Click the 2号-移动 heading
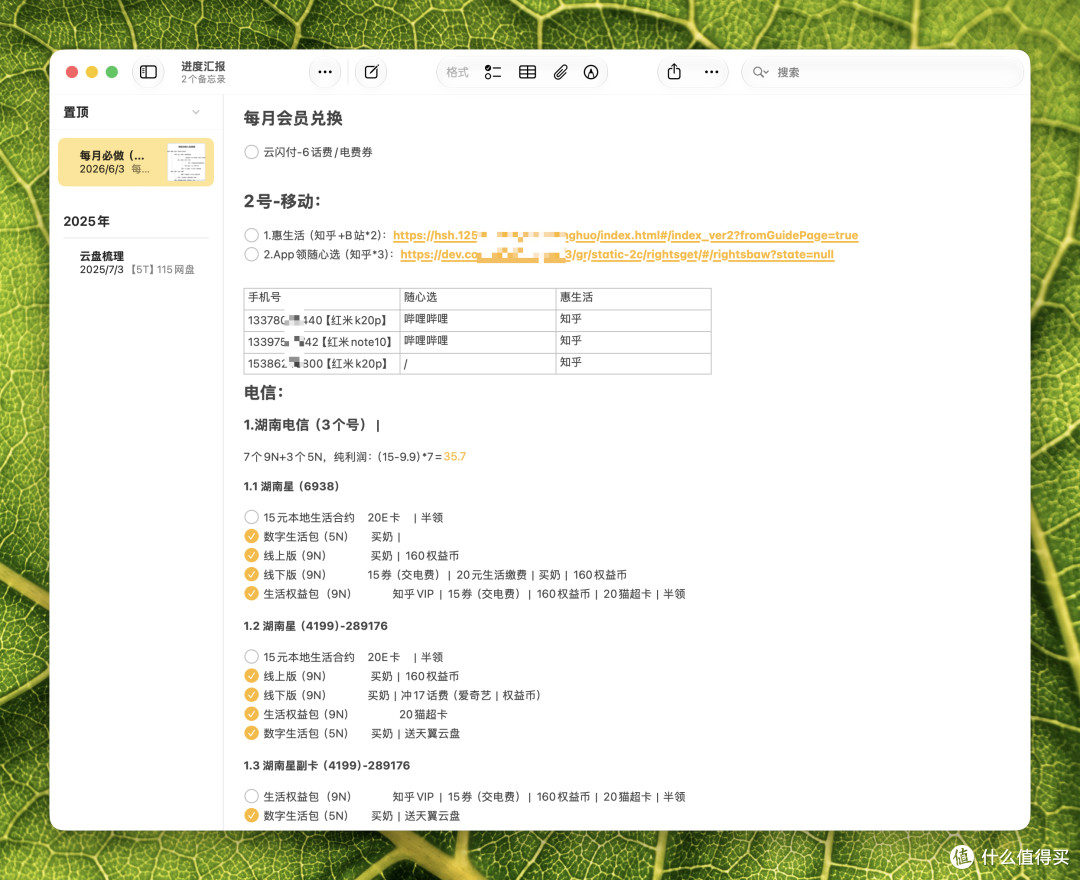 tap(282, 202)
